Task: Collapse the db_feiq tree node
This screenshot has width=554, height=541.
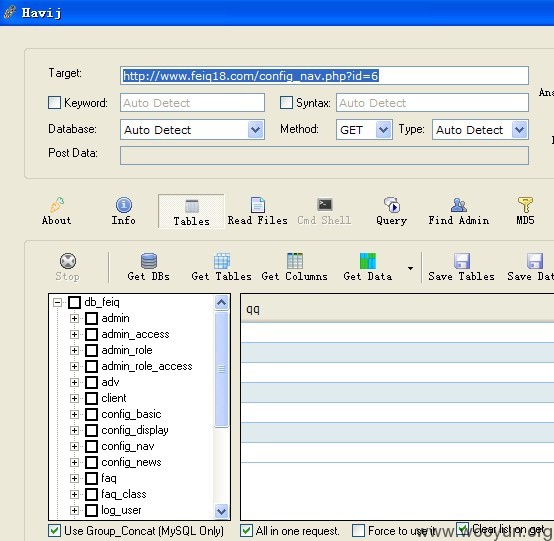Action: coord(57,302)
